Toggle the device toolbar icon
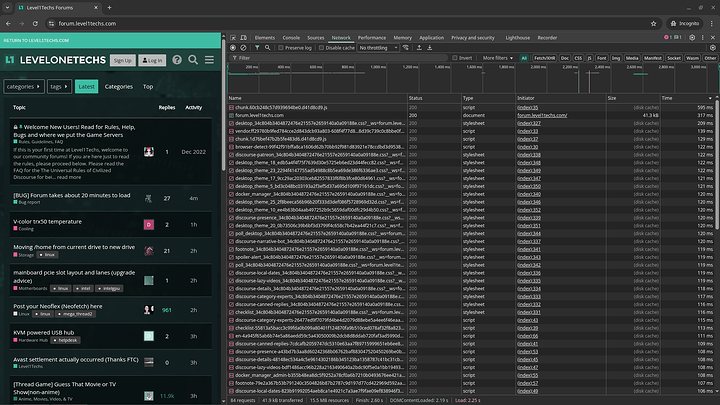Viewport: 720px width, 405px height. click(x=244, y=36)
